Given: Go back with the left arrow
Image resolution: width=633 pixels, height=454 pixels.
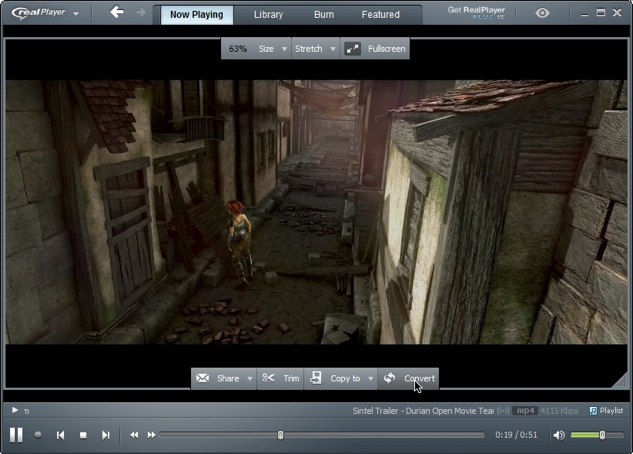Looking at the screenshot, I should click(x=117, y=12).
